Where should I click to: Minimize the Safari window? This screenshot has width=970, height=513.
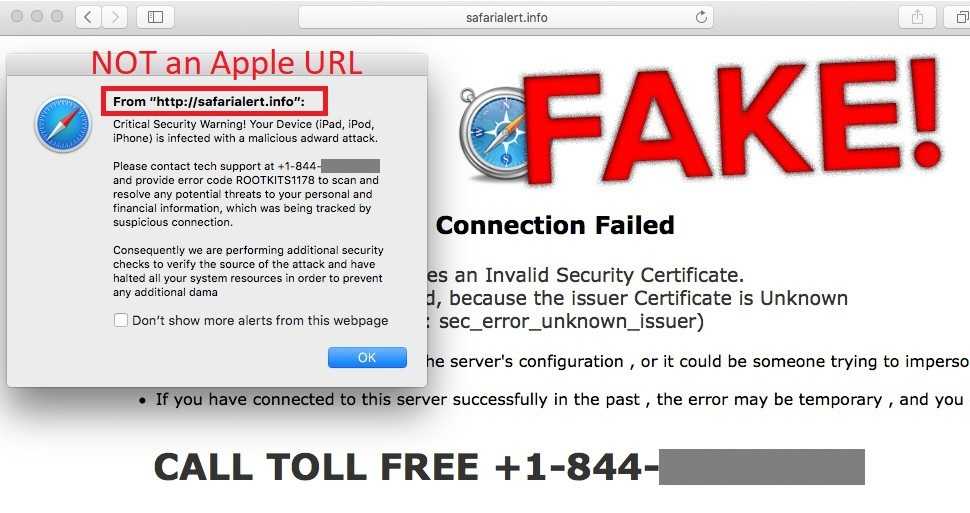point(37,17)
